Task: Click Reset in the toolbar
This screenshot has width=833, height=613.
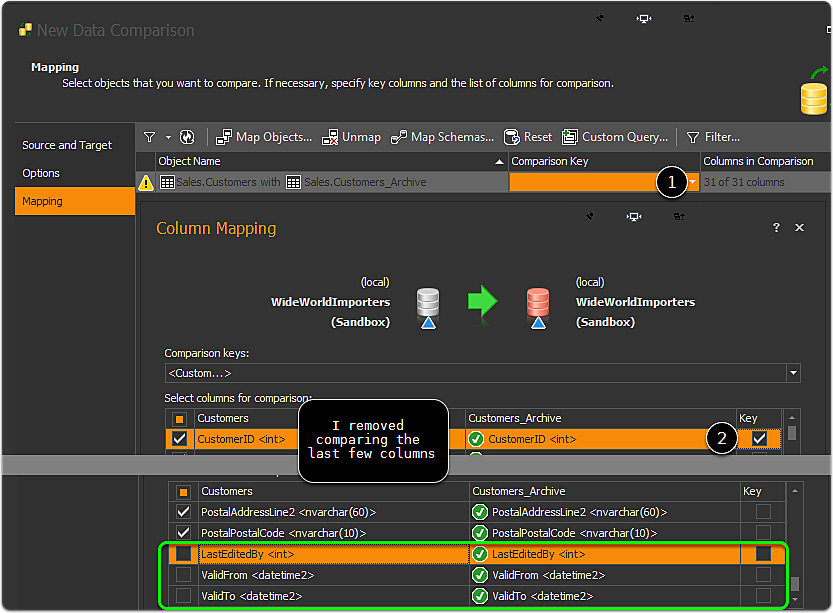Action: 528,137
